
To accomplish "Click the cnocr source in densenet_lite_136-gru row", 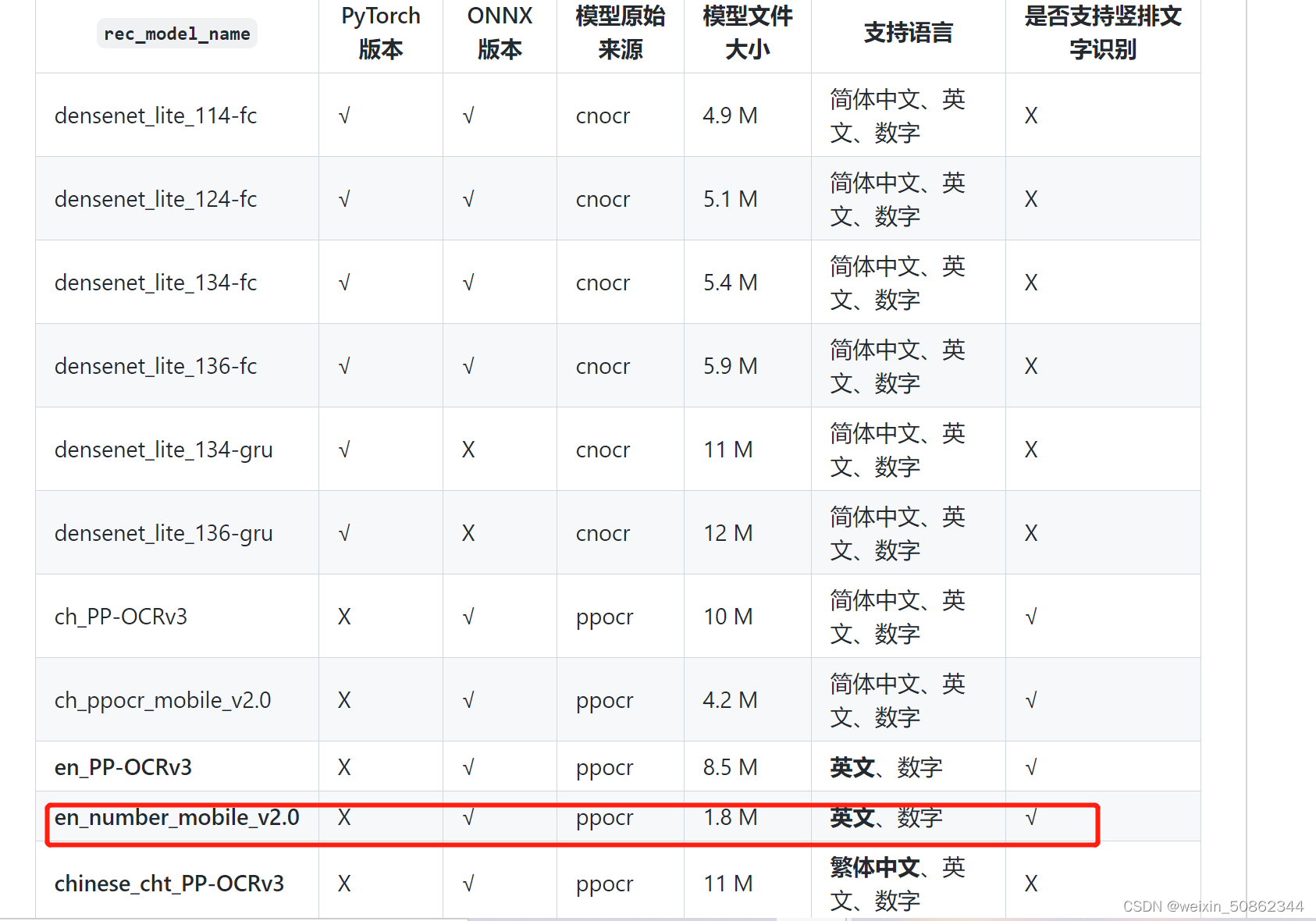I will tap(603, 533).
